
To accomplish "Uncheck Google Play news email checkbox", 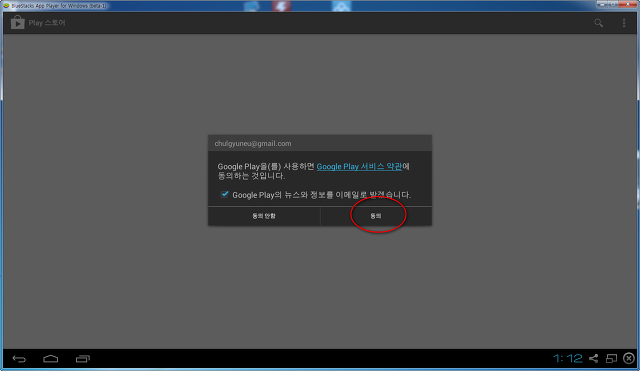I will tap(224, 194).
